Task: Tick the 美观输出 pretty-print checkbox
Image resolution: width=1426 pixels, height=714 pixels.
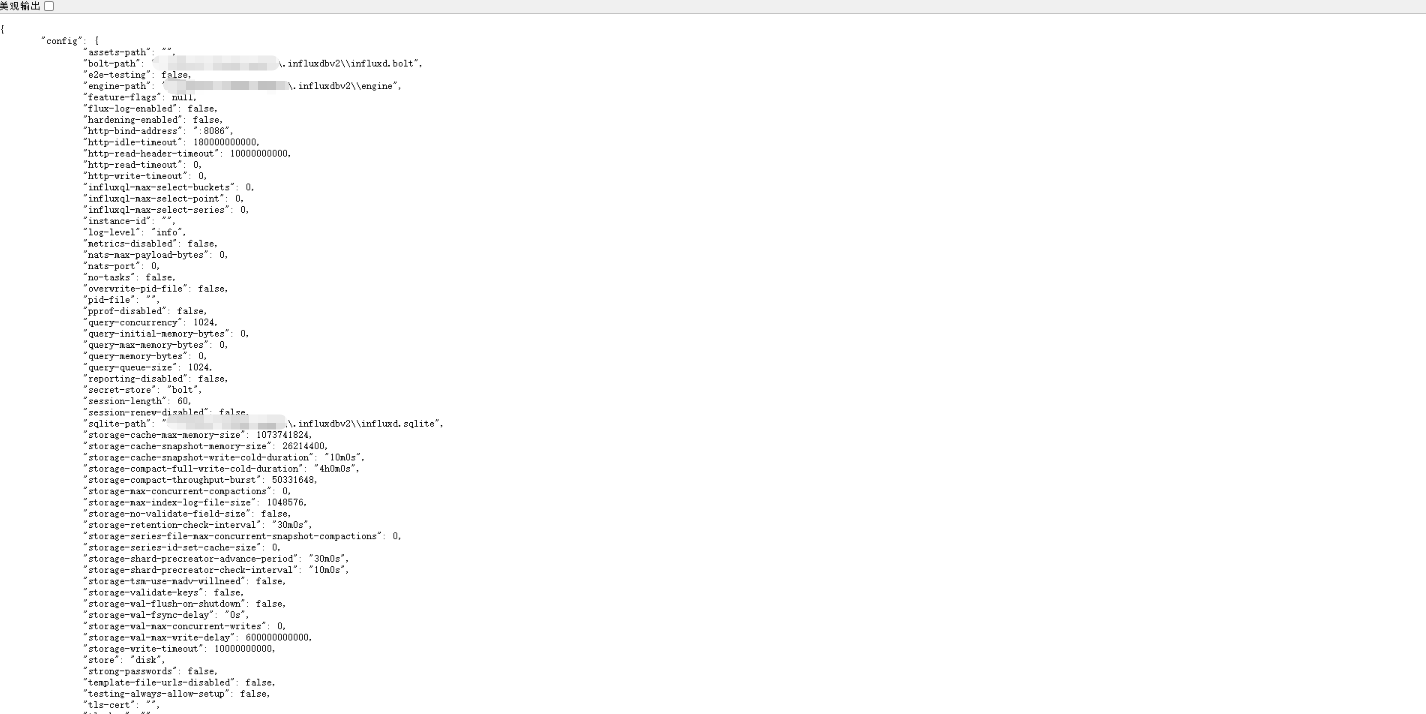Action: pyautogui.click(x=49, y=6)
